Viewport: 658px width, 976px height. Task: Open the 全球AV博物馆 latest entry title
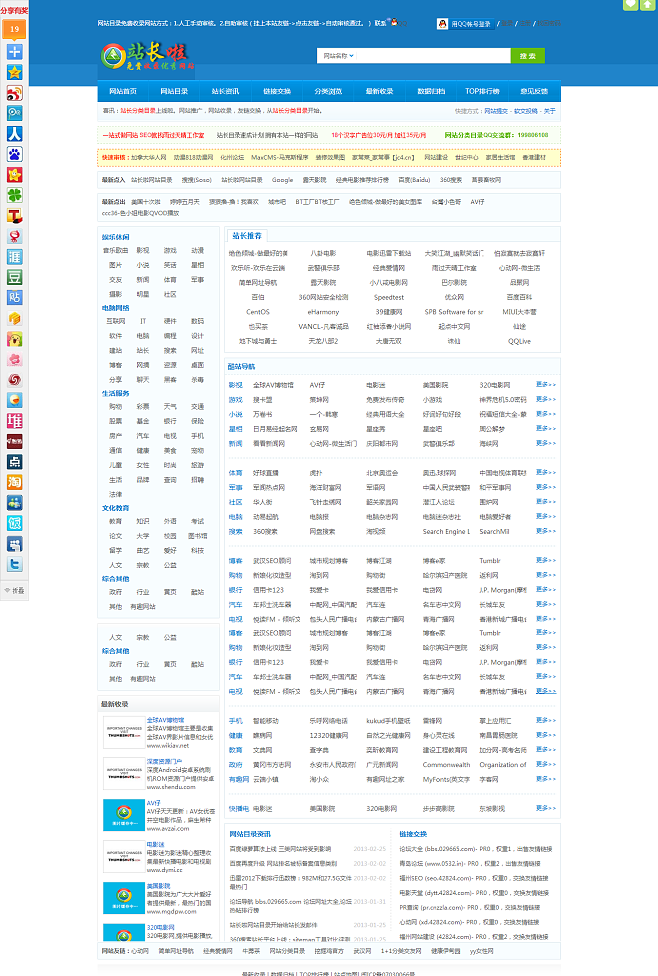coord(166,720)
